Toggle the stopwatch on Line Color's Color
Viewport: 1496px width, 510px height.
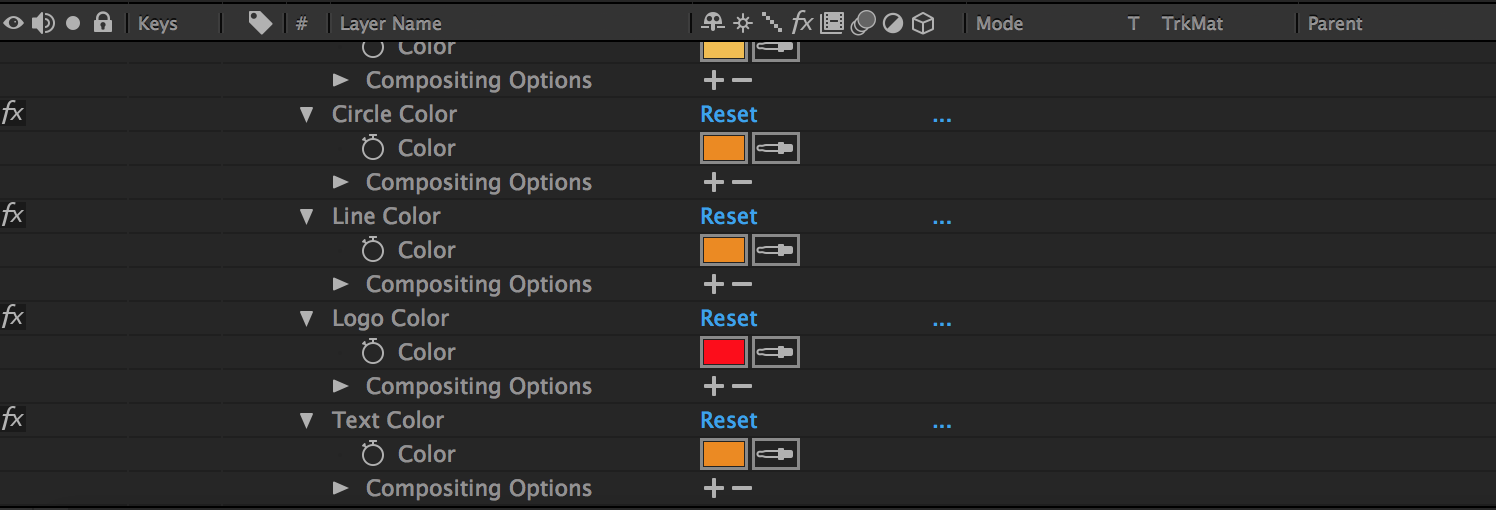(373, 250)
